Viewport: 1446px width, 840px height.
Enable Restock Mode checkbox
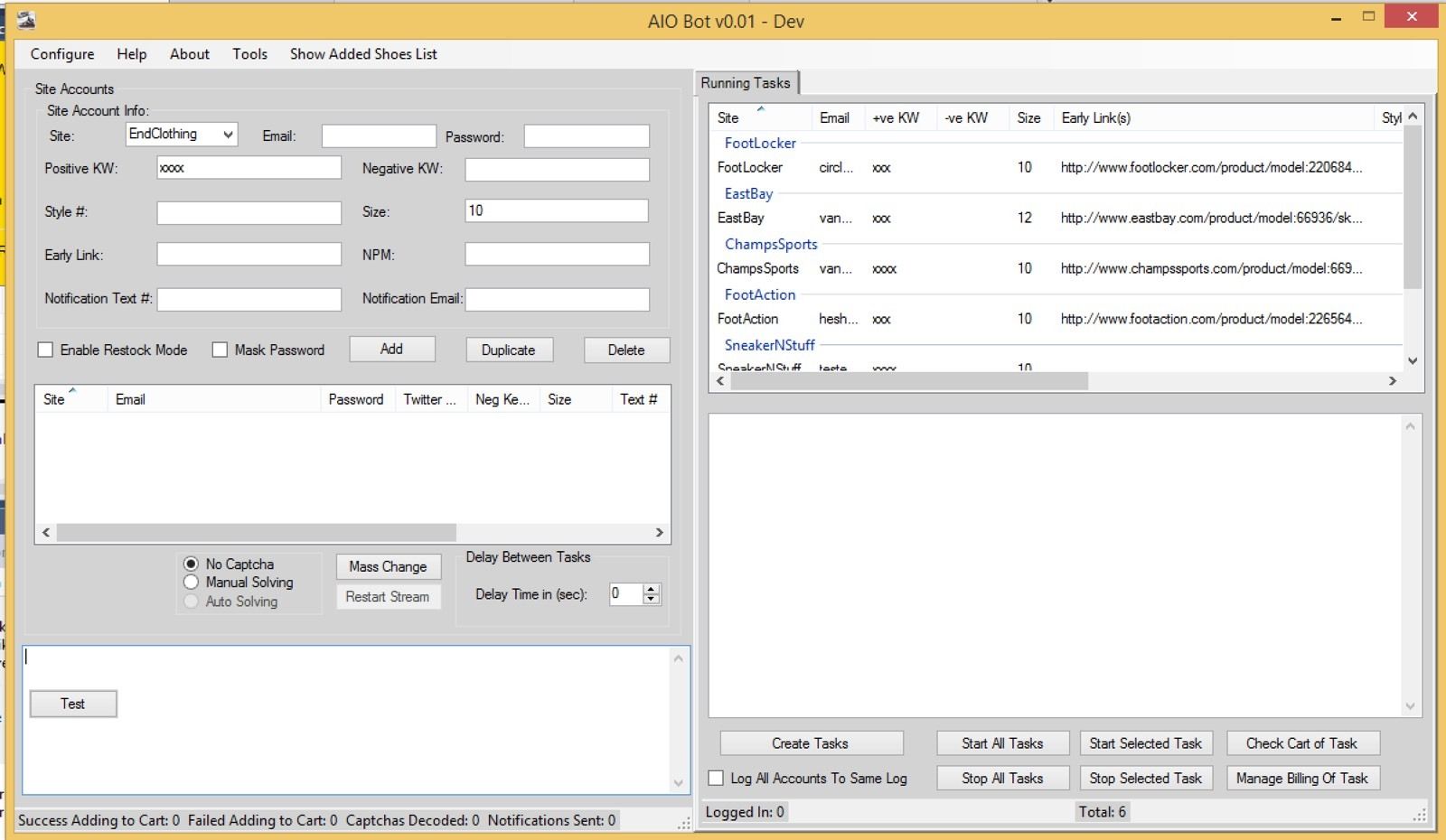tap(45, 350)
